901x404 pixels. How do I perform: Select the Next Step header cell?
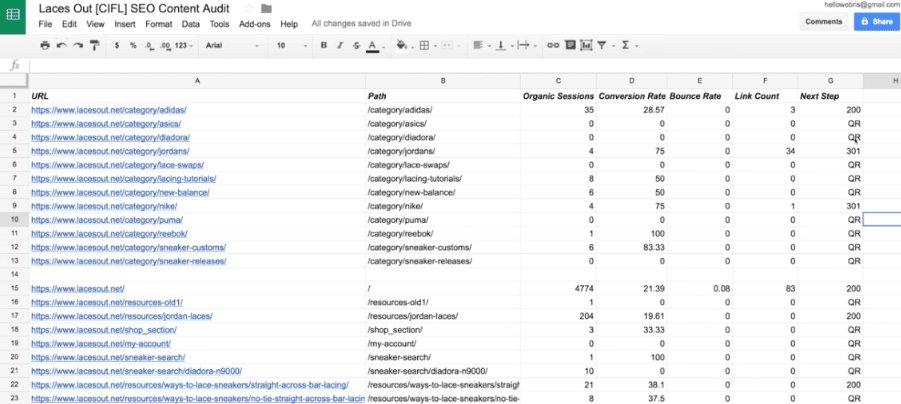click(830, 96)
